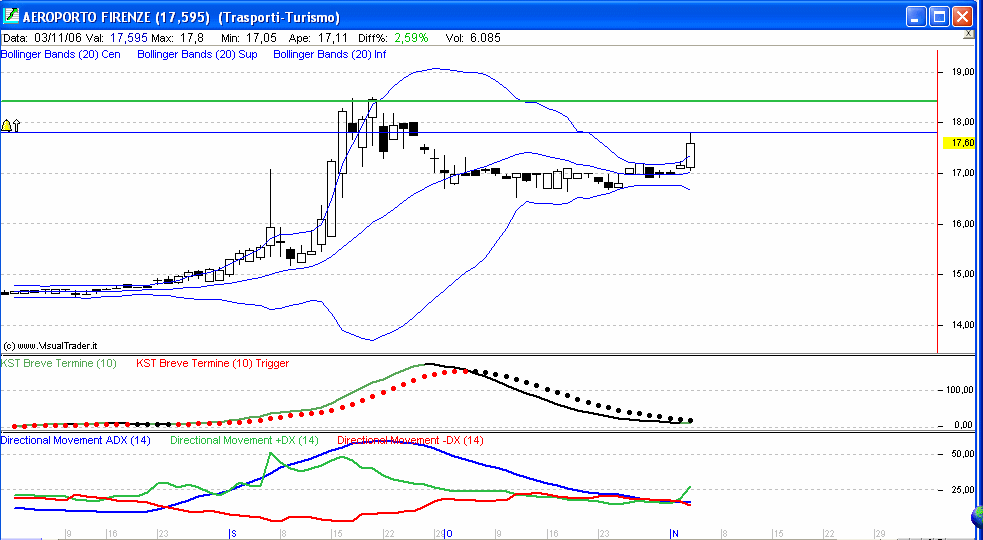Click the (Trasporti-Turismo) sector text in title
Image resolution: width=983 pixels, height=540 pixels.
(279, 18)
